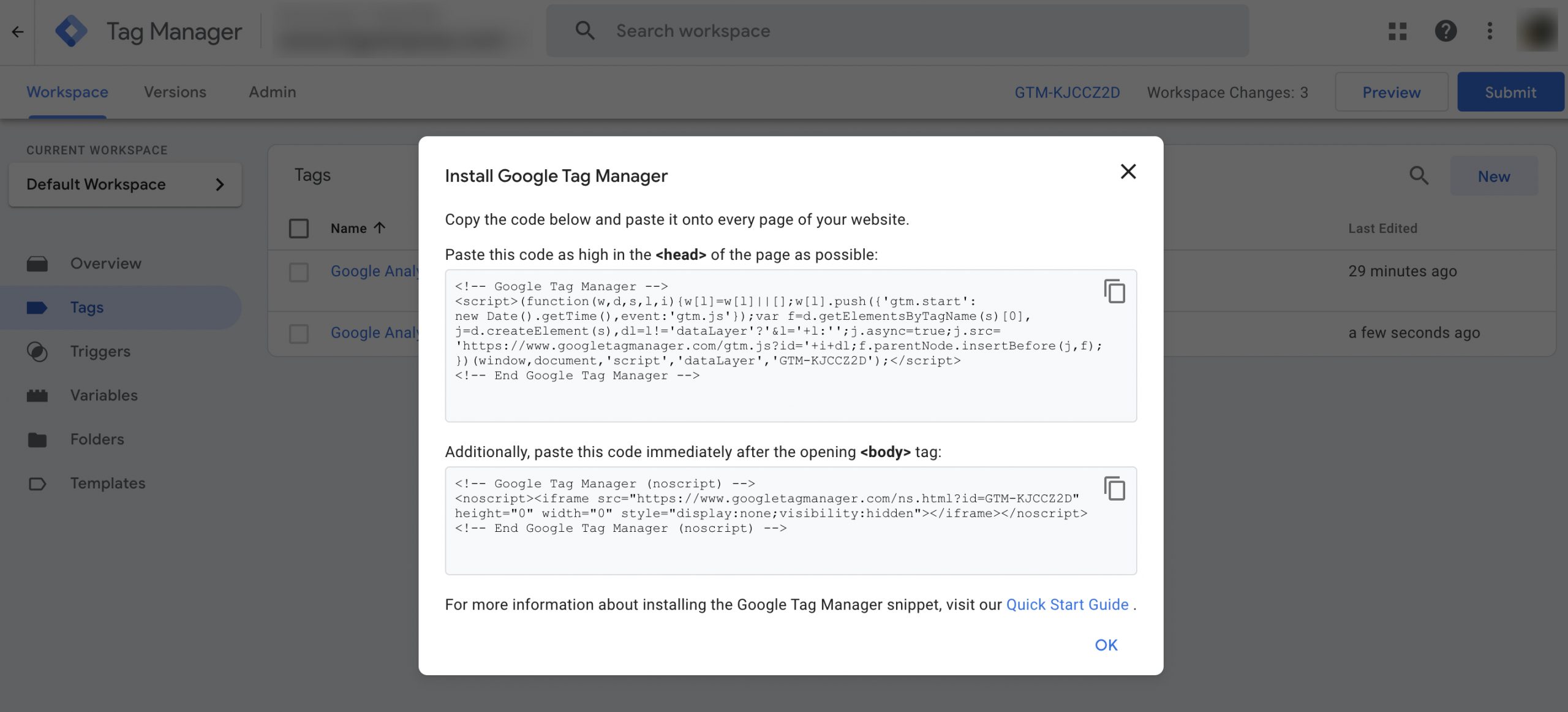Open Overview in the sidebar
This screenshot has height=712, width=1568.
click(106, 263)
